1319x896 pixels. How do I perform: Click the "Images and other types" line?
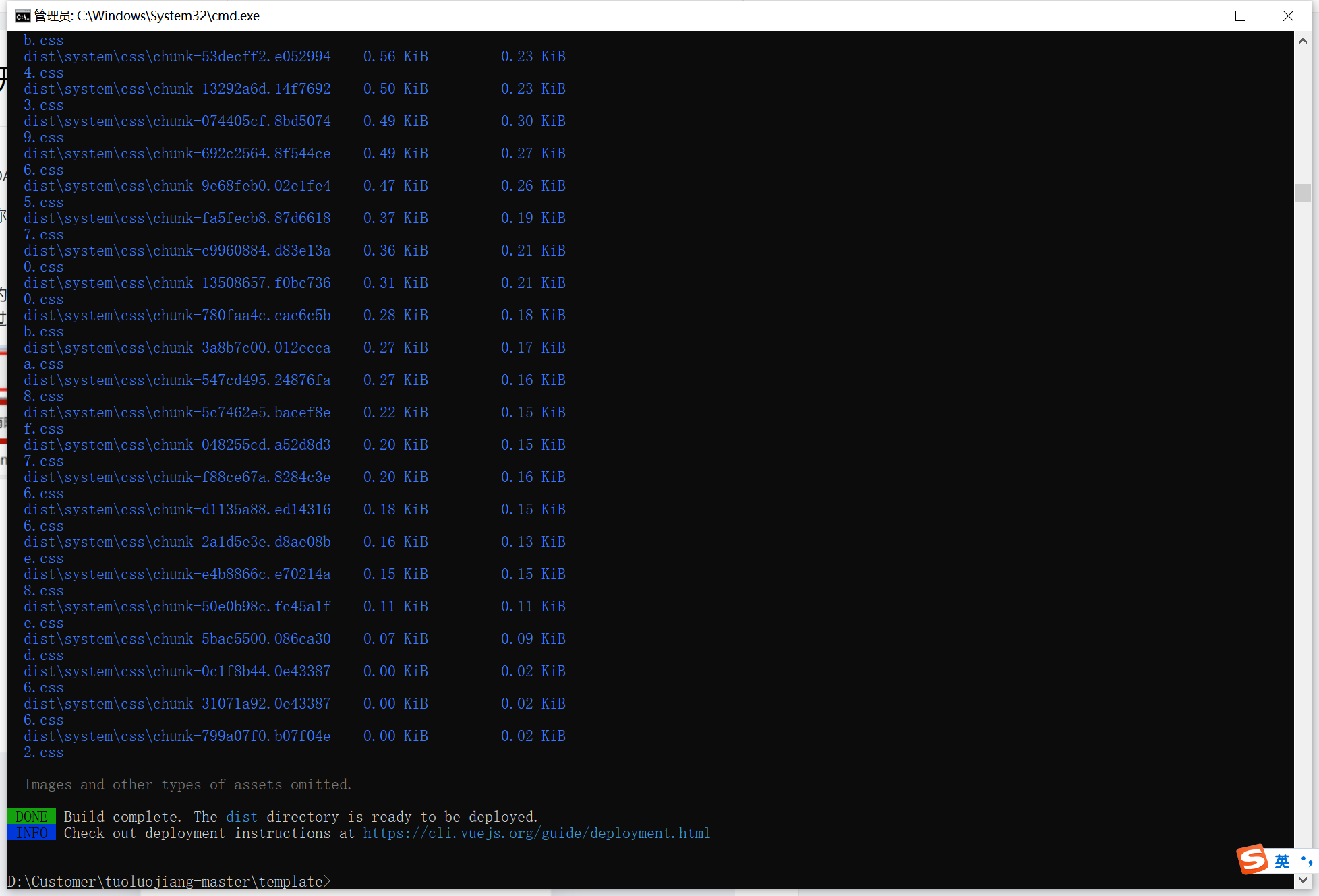(x=187, y=785)
